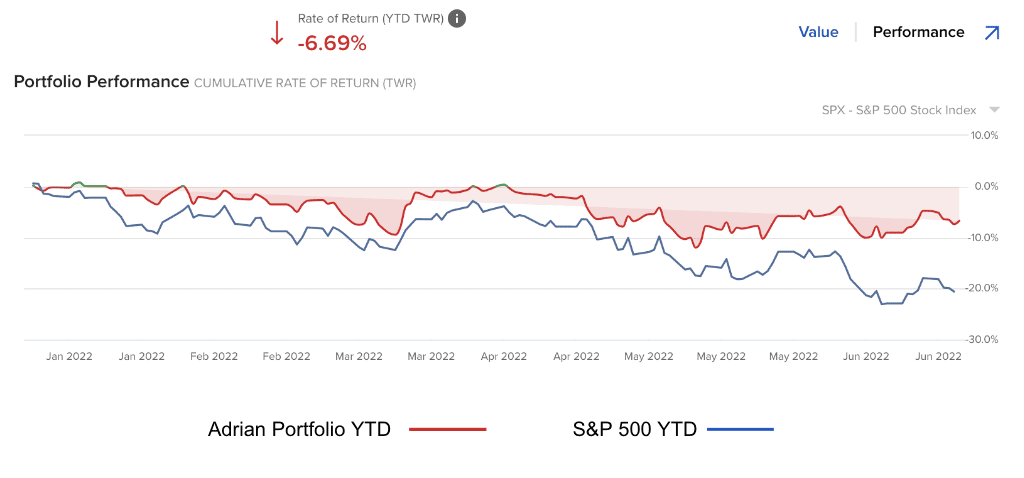Click the -30.0% y-axis label
The image size is (1024, 478).
click(984, 340)
